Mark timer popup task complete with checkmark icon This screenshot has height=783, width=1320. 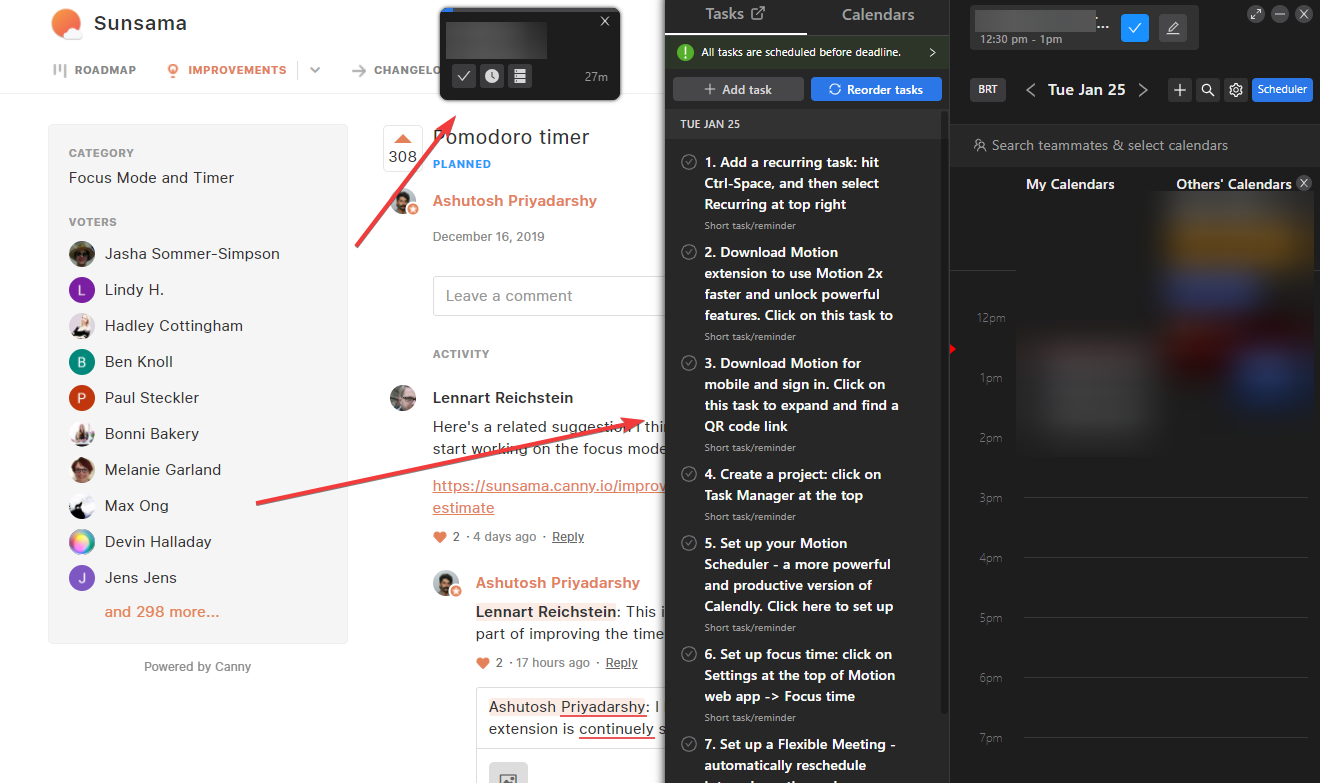coord(463,76)
